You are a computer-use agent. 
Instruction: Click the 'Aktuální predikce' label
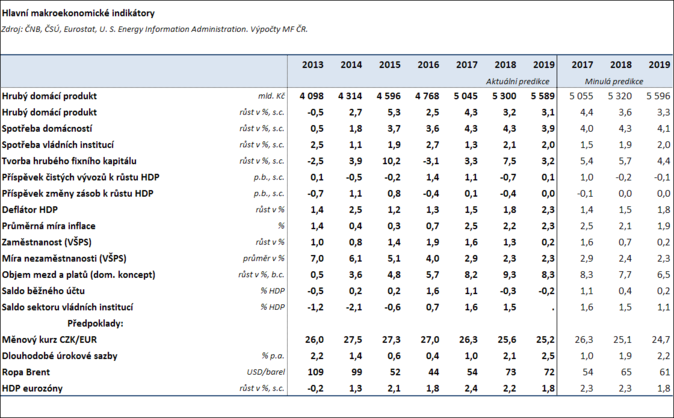[518, 81]
